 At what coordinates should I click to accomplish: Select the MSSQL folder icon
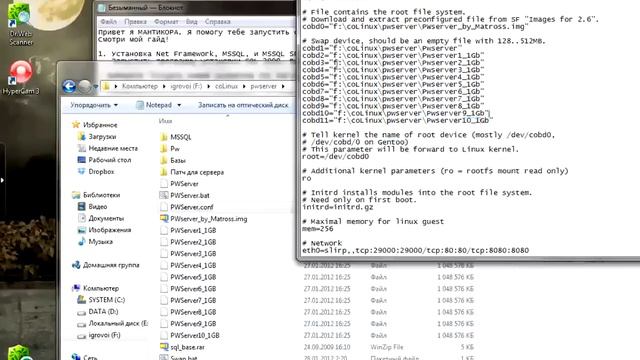(x=164, y=137)
